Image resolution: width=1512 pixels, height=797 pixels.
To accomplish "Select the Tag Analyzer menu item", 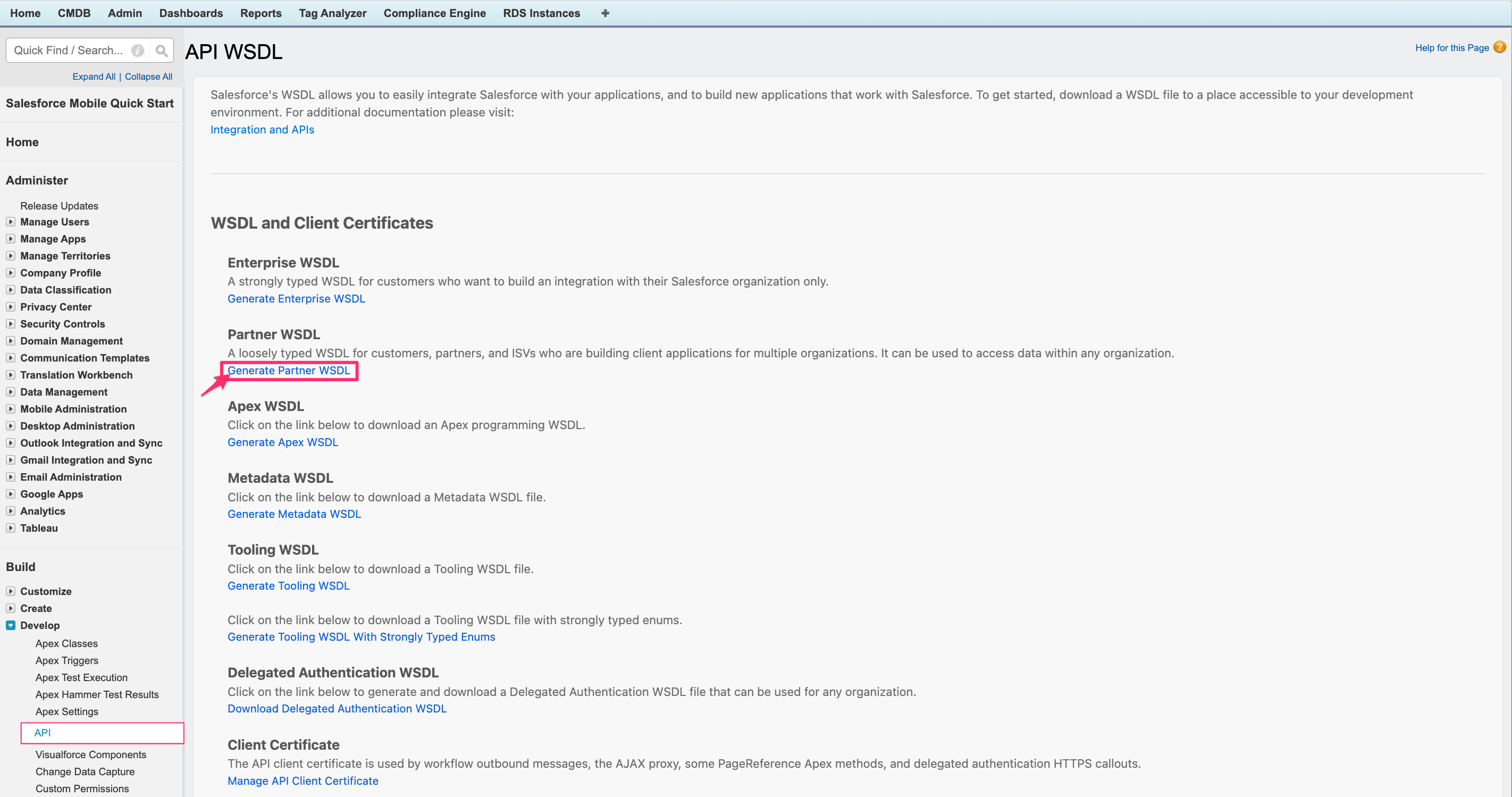I will coord(332,13).
